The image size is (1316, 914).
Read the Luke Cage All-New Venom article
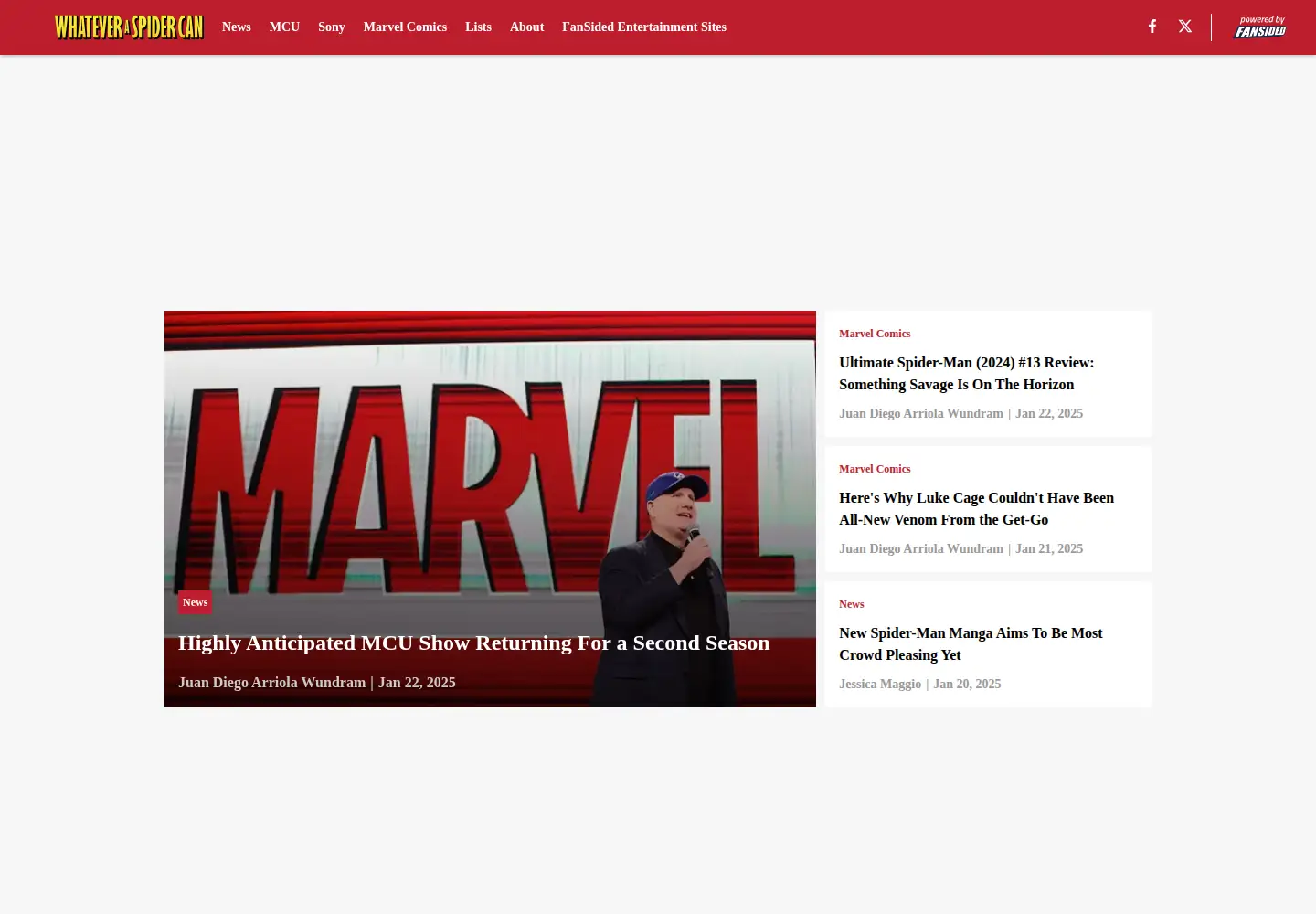click(x=976, y=509)
